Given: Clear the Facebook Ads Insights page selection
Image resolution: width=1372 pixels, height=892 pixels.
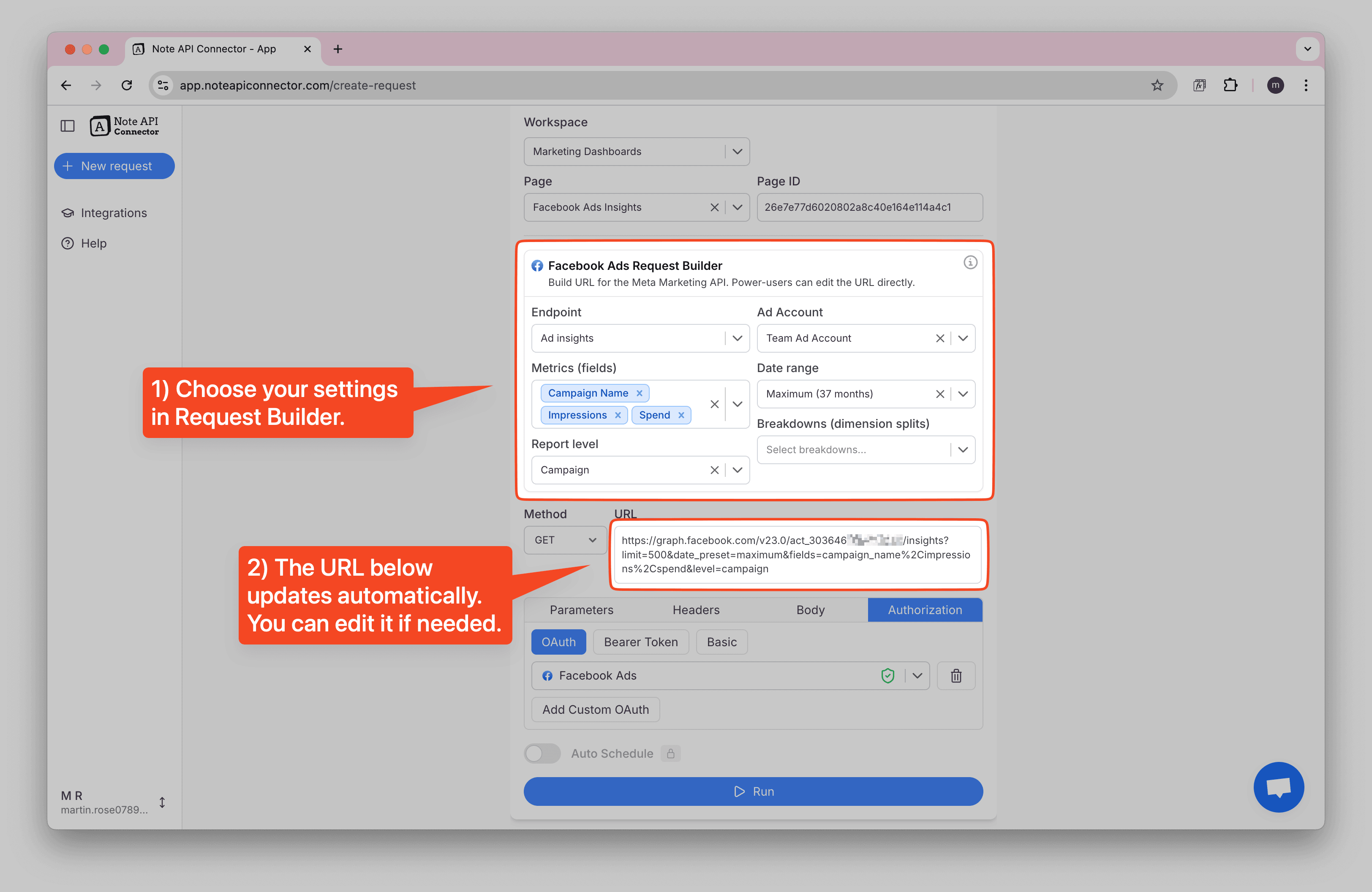Looking at the screenshot, I should point(714,207).
